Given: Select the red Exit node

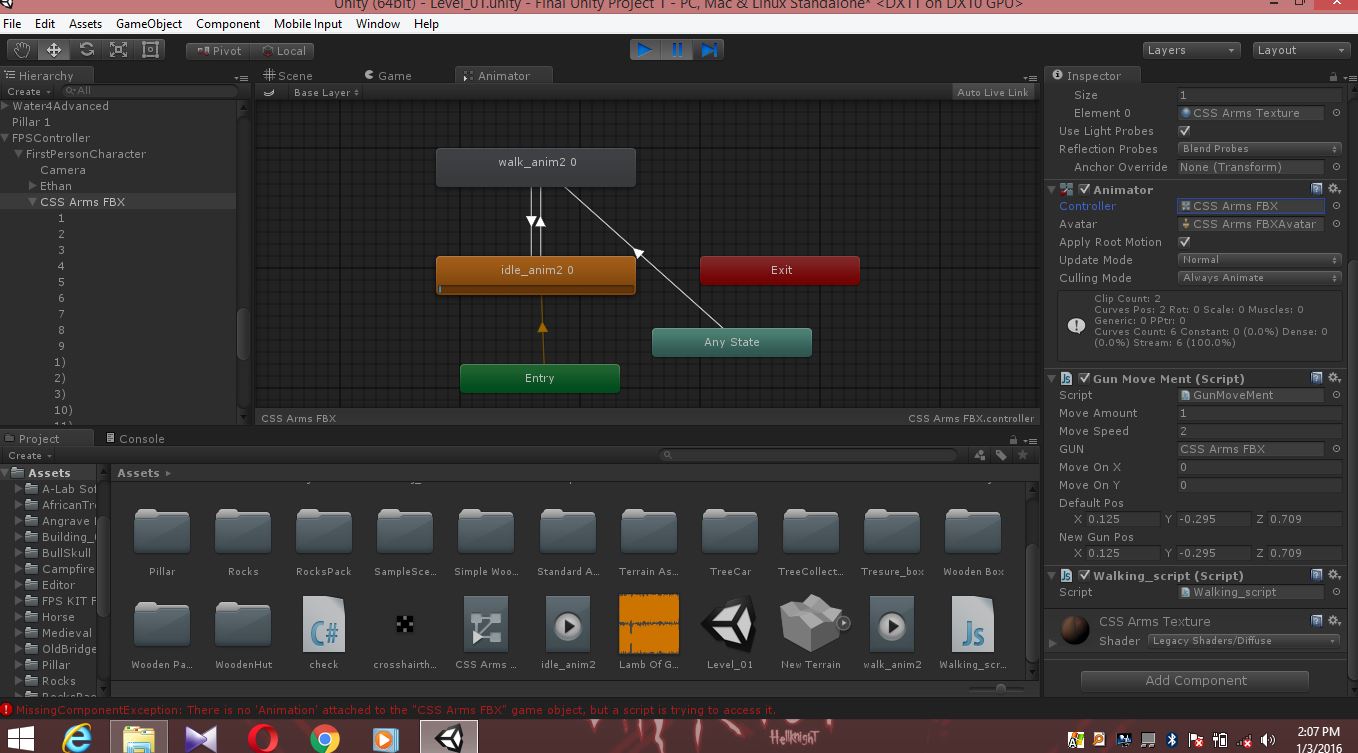Looking at the screenshot, I should click(780, 270).
